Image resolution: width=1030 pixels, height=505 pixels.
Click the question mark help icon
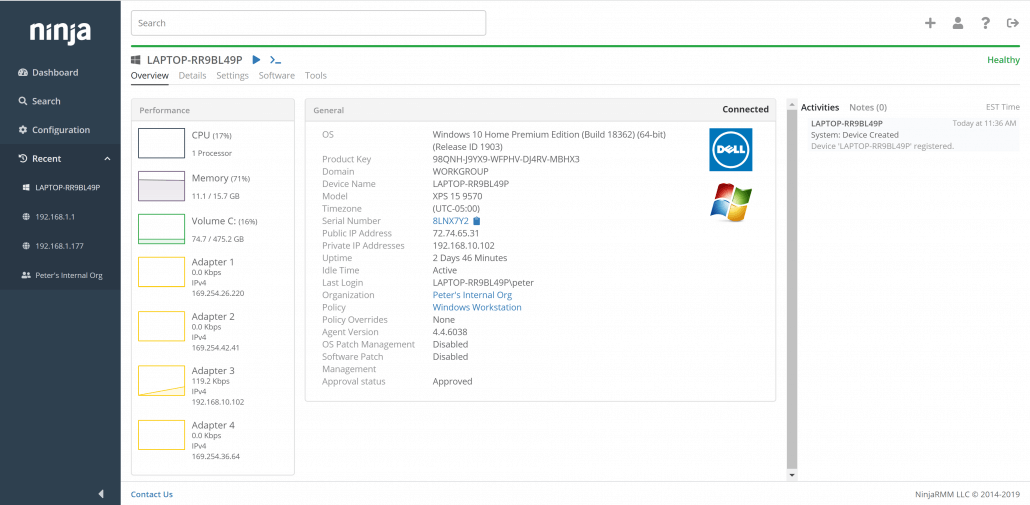(x=985, y=23)
